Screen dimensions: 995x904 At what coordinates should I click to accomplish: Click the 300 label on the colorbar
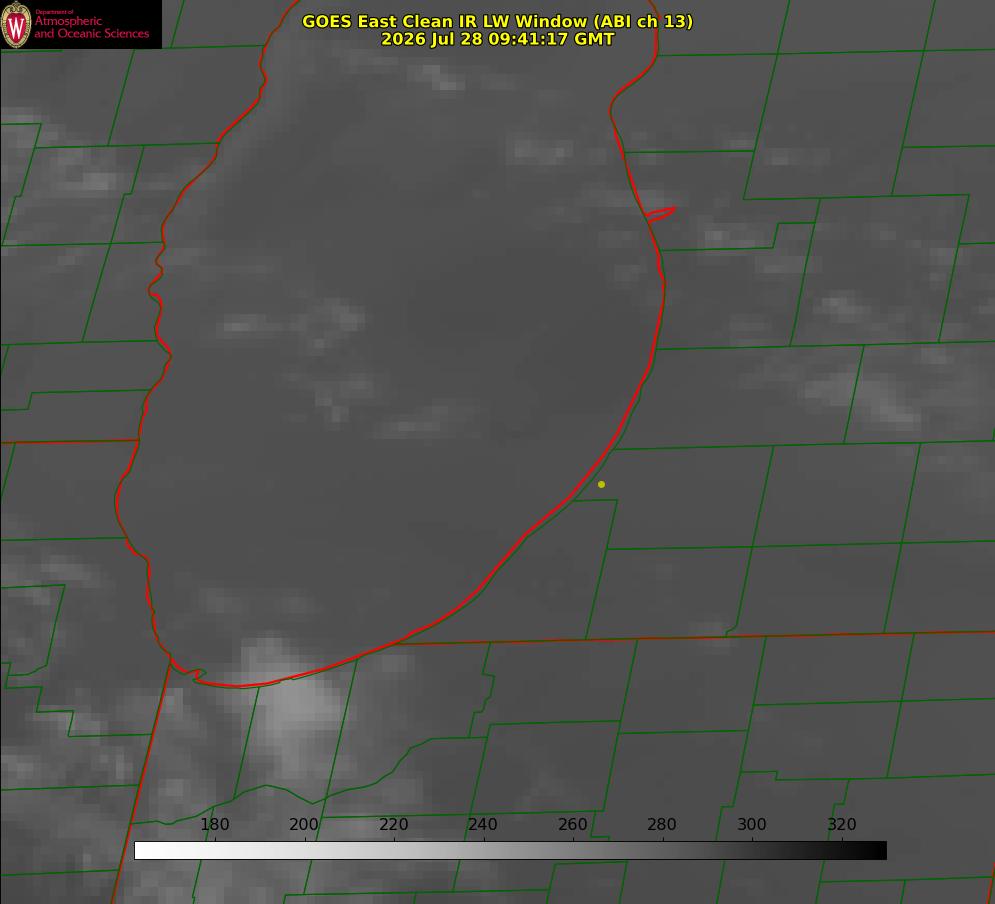pyautogui.click(x=752, y=824)
